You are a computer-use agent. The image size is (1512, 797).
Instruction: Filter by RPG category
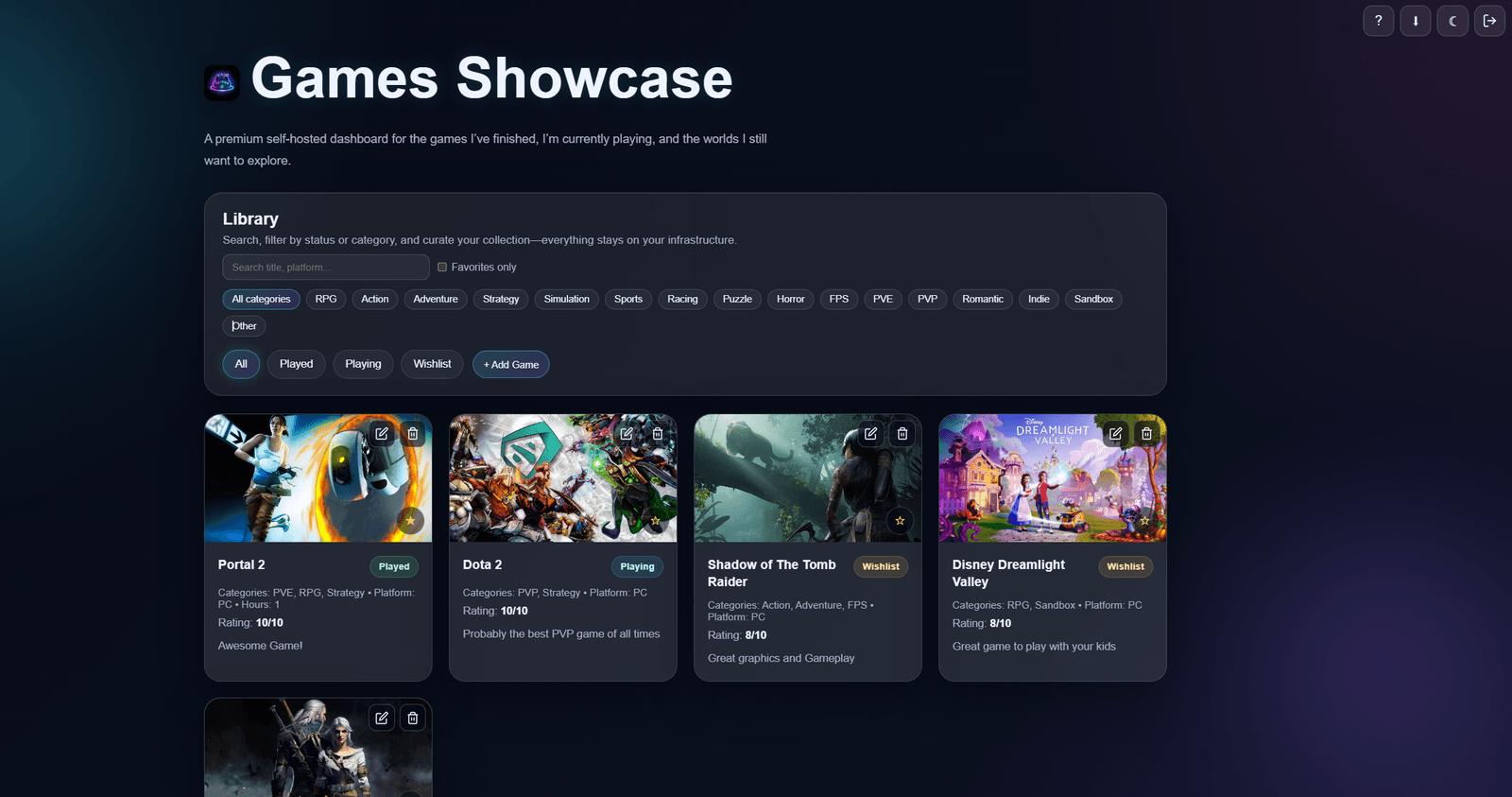326,300
